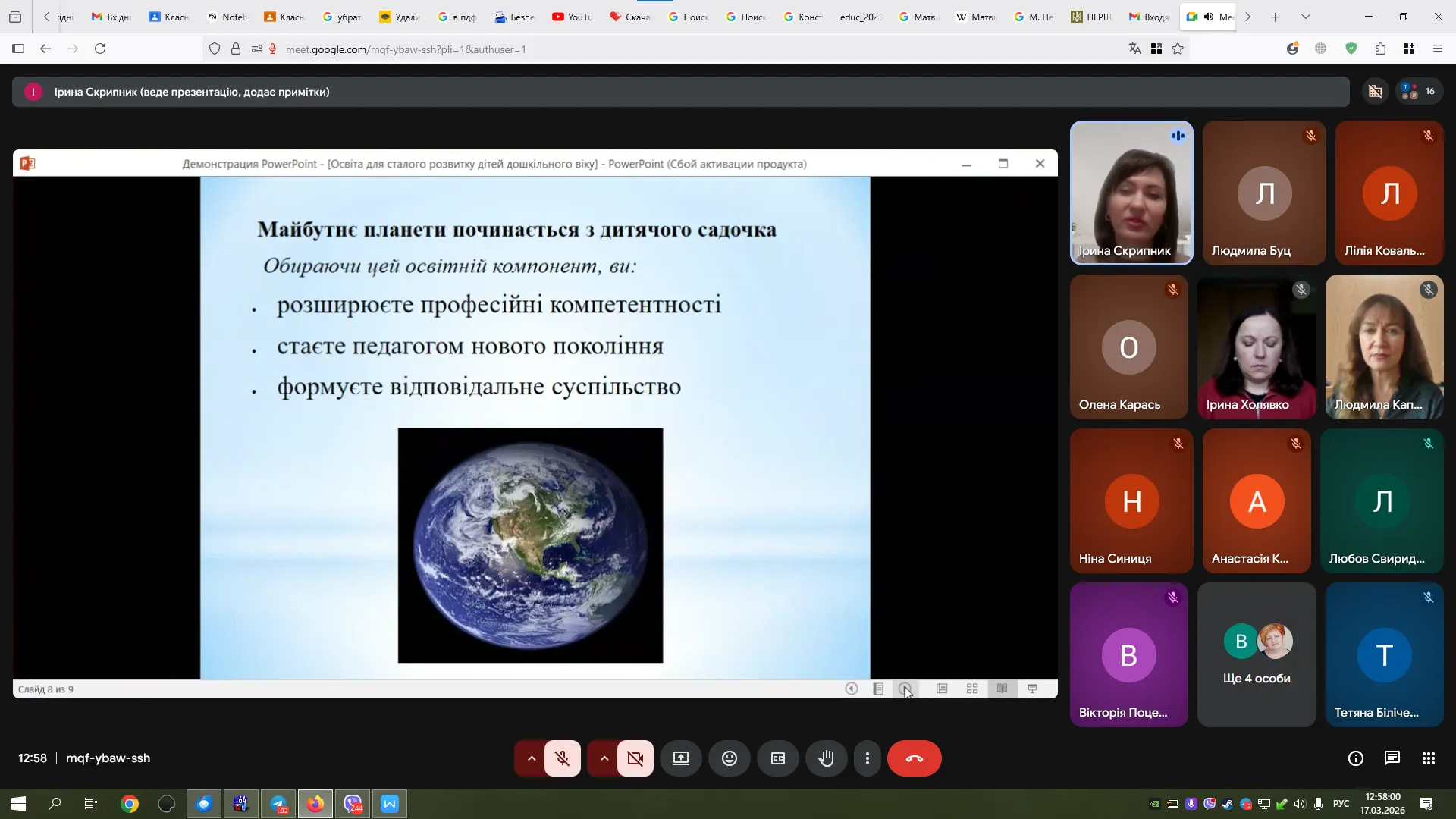Start sharing your screen with present button
Image resolution: width=1456 pixels, height=819 pixels.
pos(680,758)
